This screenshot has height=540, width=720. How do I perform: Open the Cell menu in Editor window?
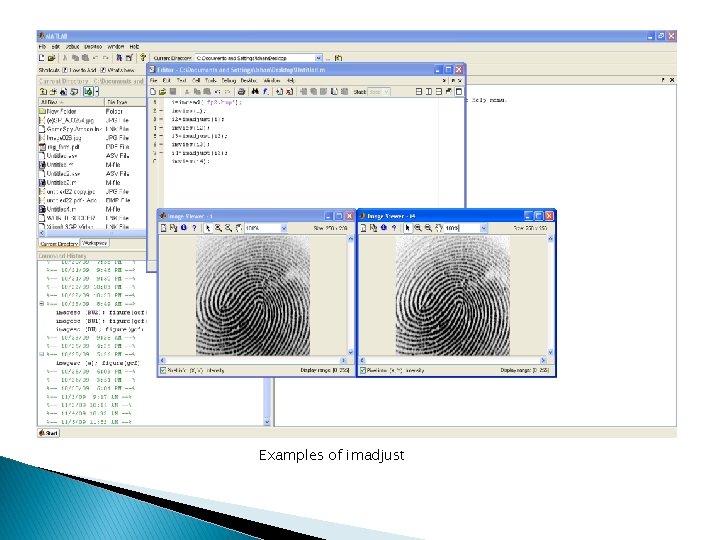tap(196, 80)
